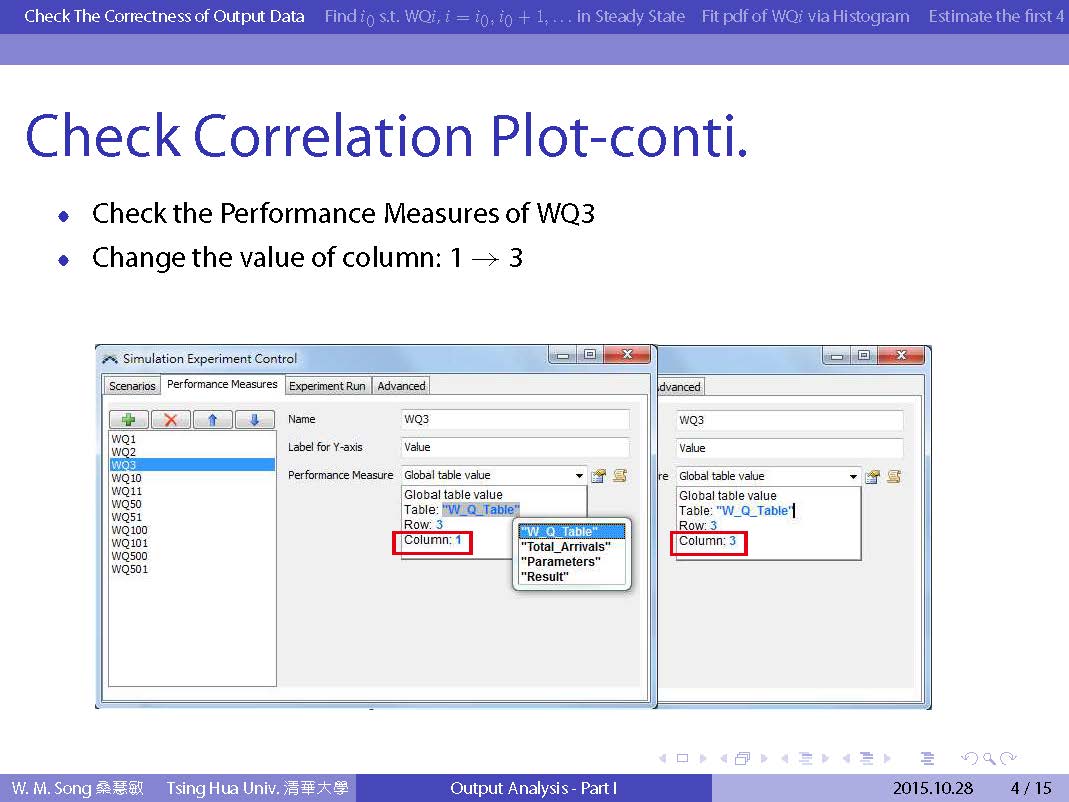
Task: Click the red X delete measure icon
Action: pos(171,420)
